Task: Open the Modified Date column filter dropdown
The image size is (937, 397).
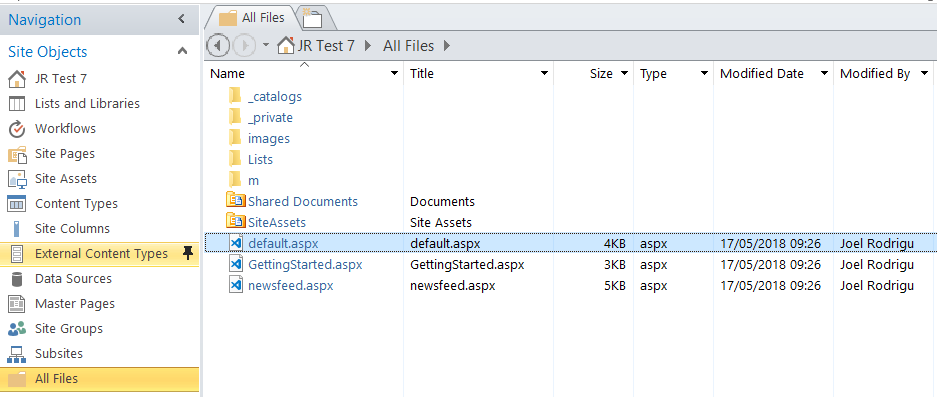Action: pos(825,74)
